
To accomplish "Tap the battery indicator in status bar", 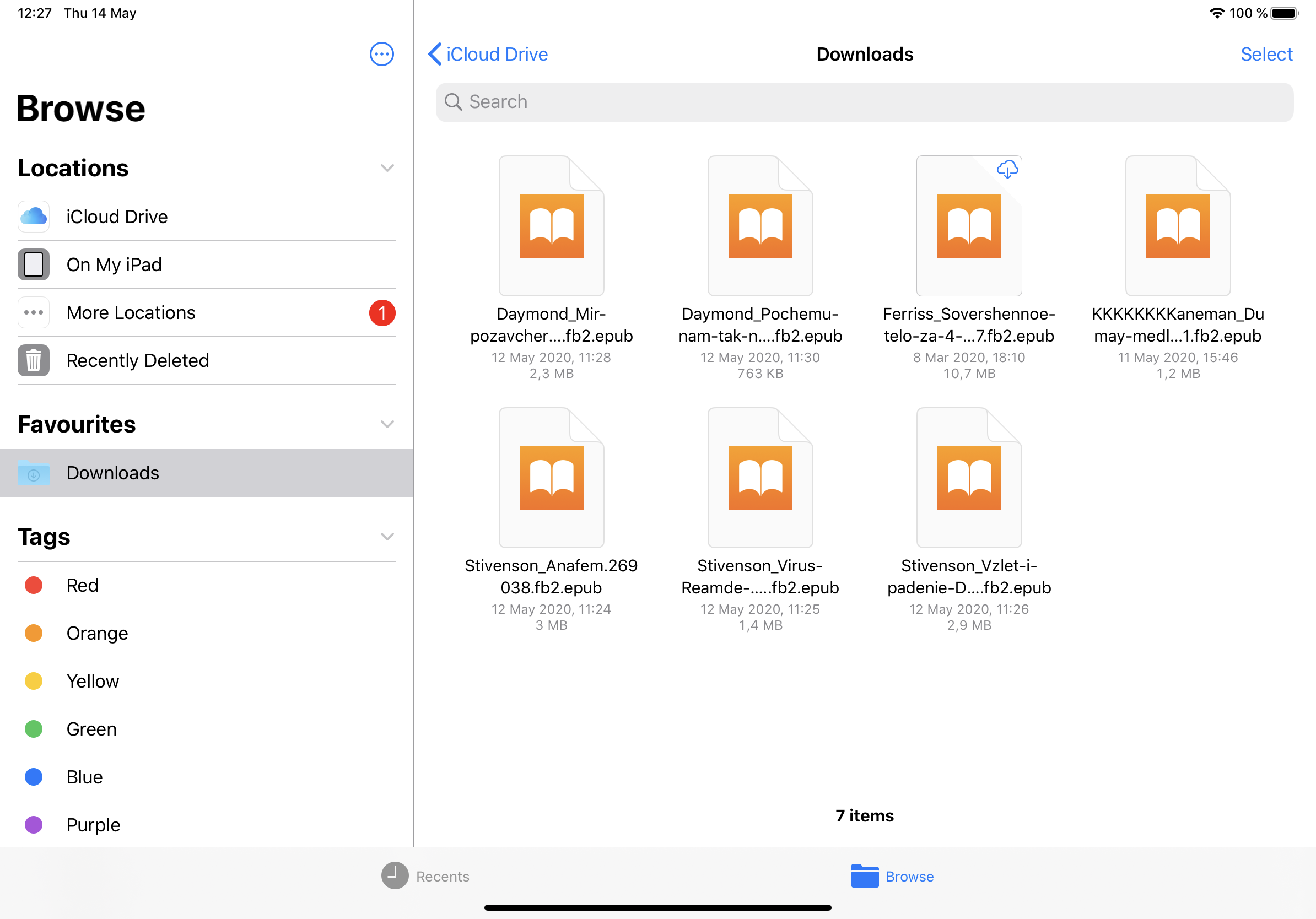I will pyautogui.click(x=1285, y=13).
